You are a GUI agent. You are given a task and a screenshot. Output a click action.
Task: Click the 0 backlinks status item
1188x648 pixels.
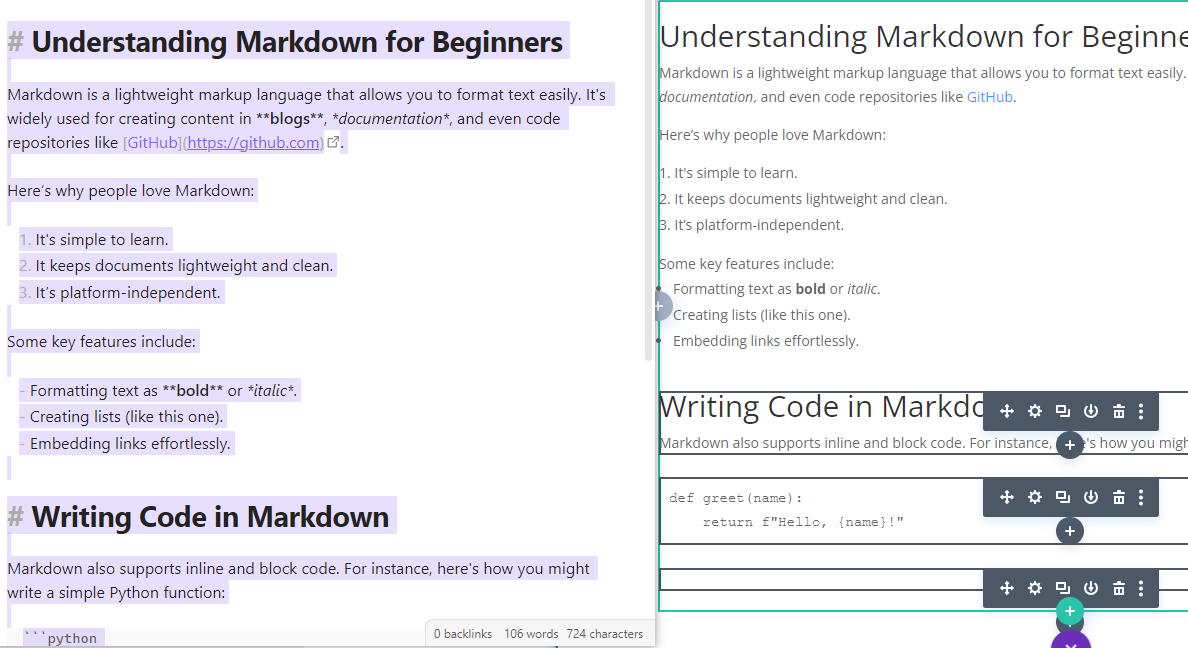(463, 634)
